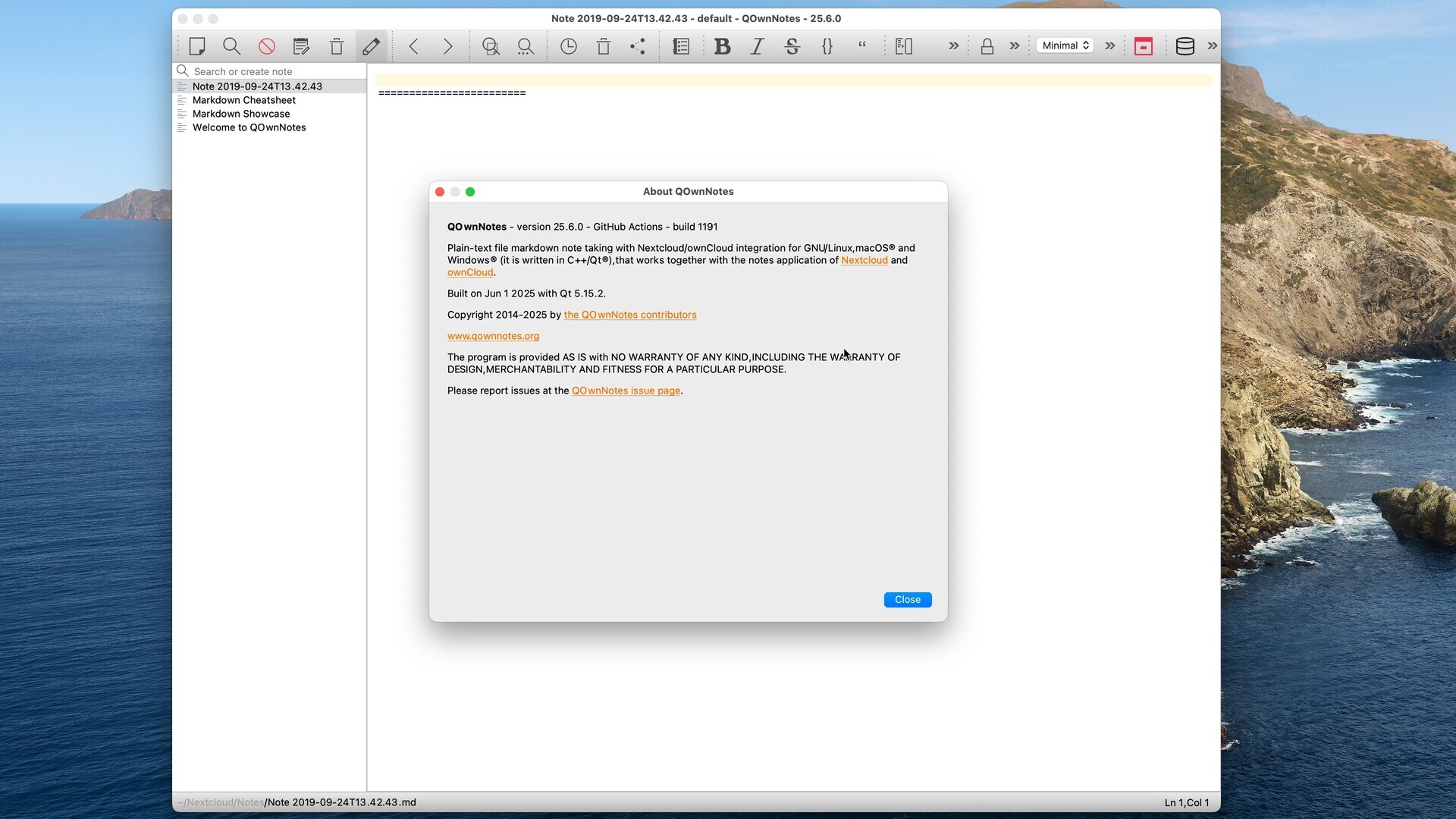The width and height of the screenshot is (1456, 819).
Task: Click the green zoom dot of About dialog
Action: click(x=470, y=192)
